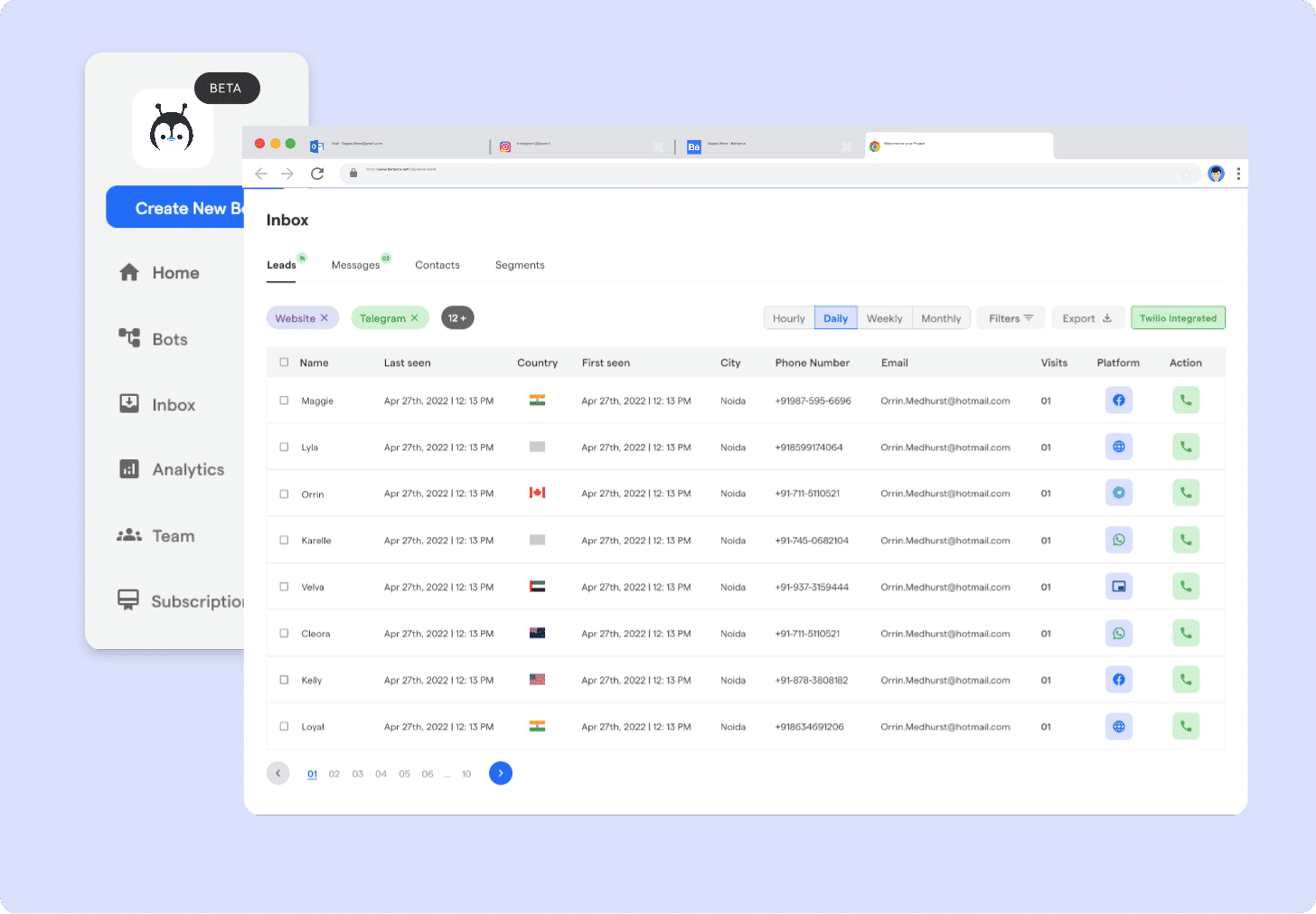The image size is (1316, 914).
Task: Open the Filters dropdown
Action: point(1010,317)
